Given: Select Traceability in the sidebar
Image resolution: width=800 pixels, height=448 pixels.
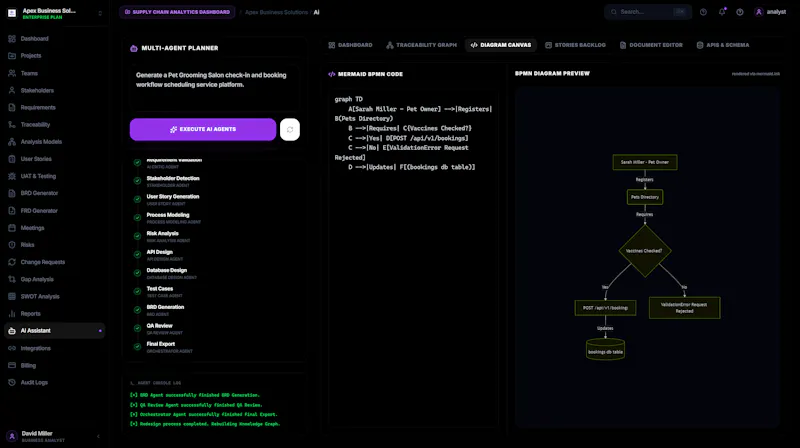Looking at the screenshot, I should click(54, 125).
